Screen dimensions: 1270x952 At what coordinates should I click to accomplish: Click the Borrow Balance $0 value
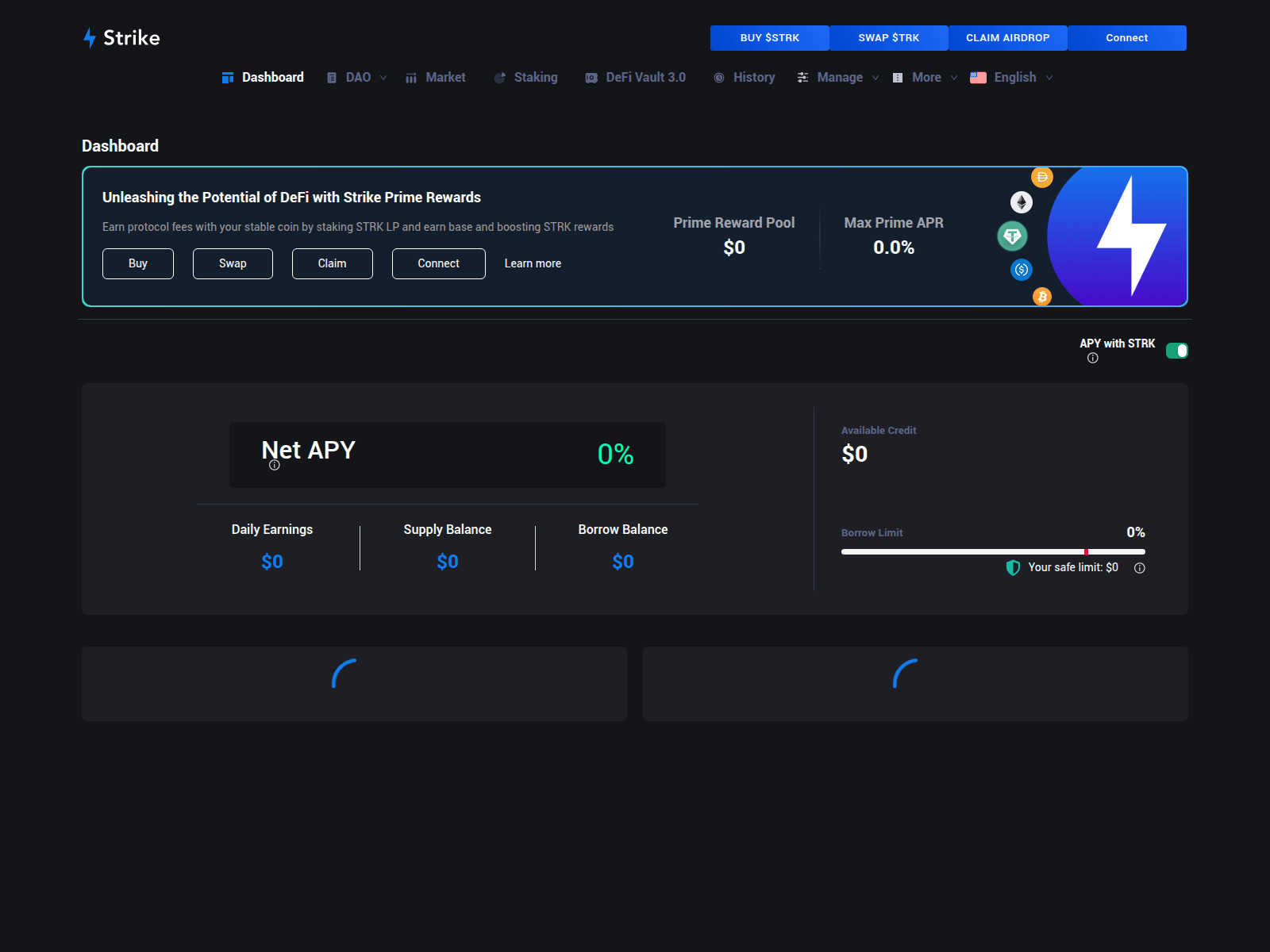[623, 562]
